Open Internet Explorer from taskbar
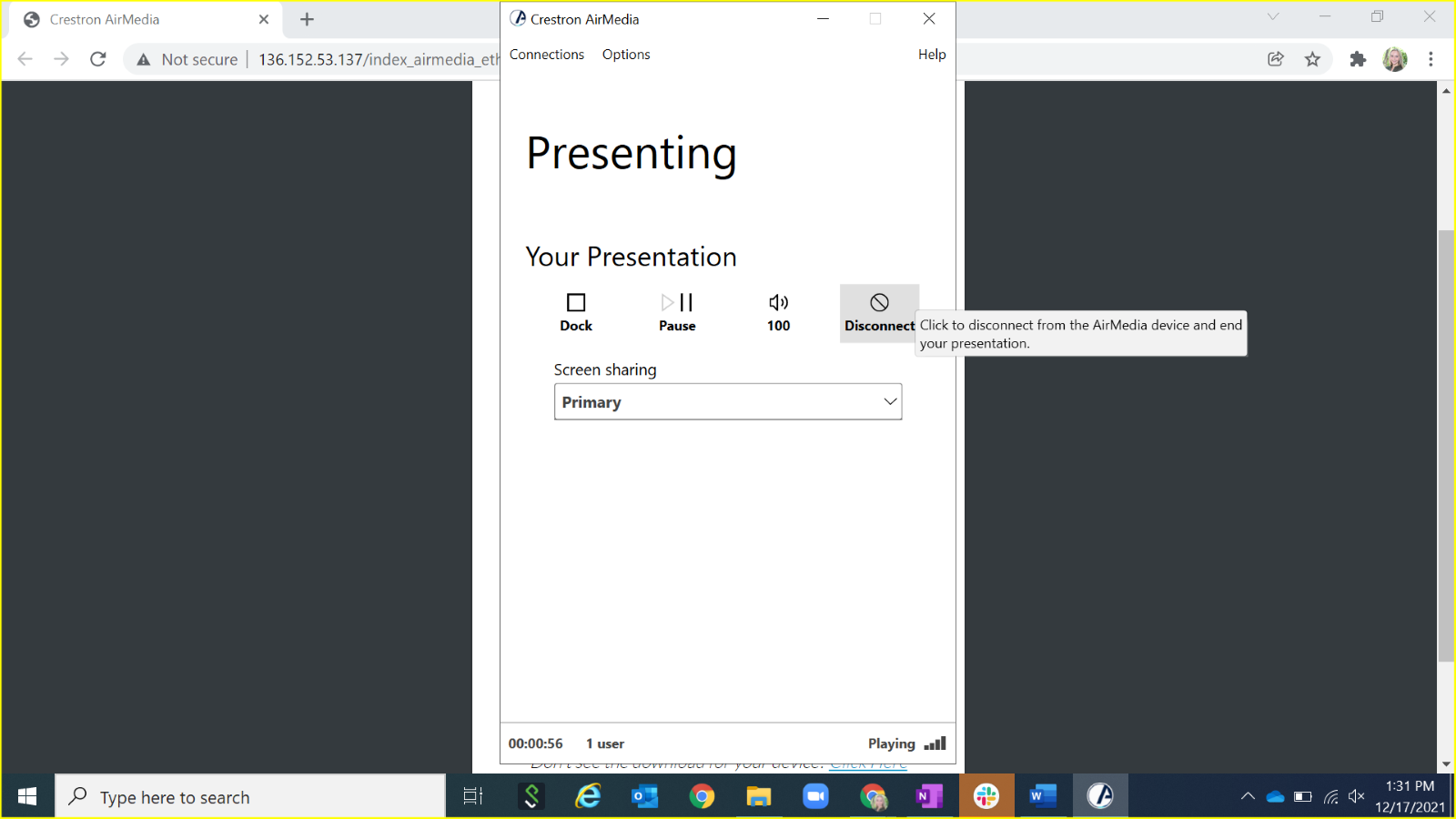Screen dimensions: 1456x819 click(588, 797)
